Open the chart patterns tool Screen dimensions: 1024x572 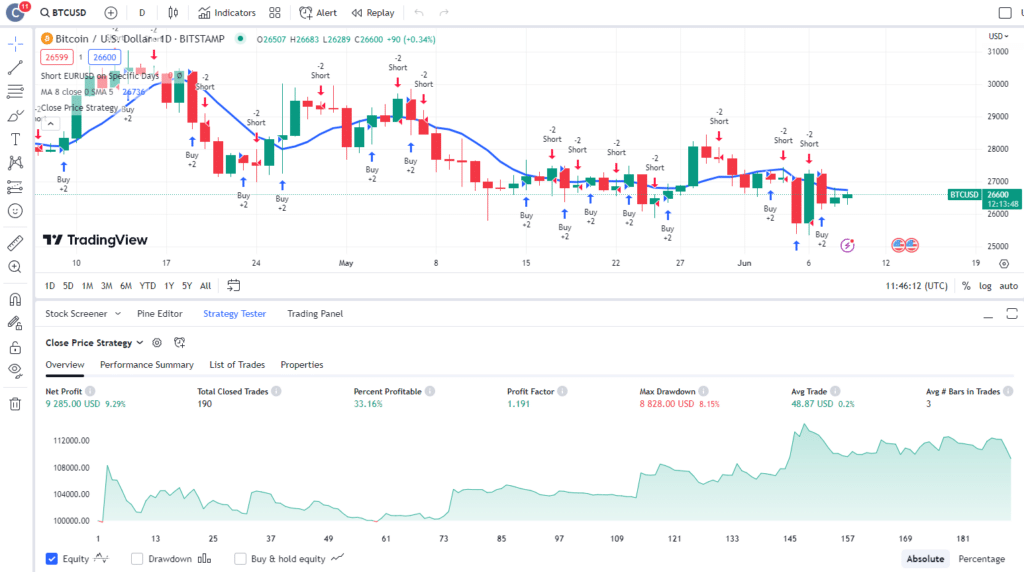tap(16, 163)
